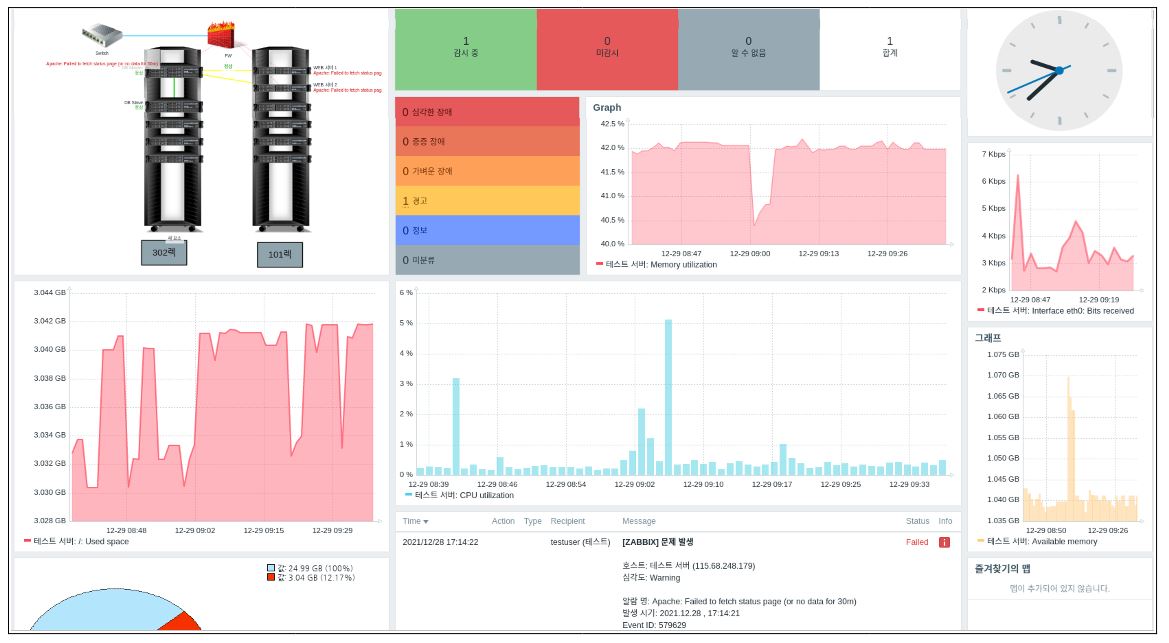1169x643 pixels.
Task: Click the testuser (테스트) recipient
Action: coord(580,542)
